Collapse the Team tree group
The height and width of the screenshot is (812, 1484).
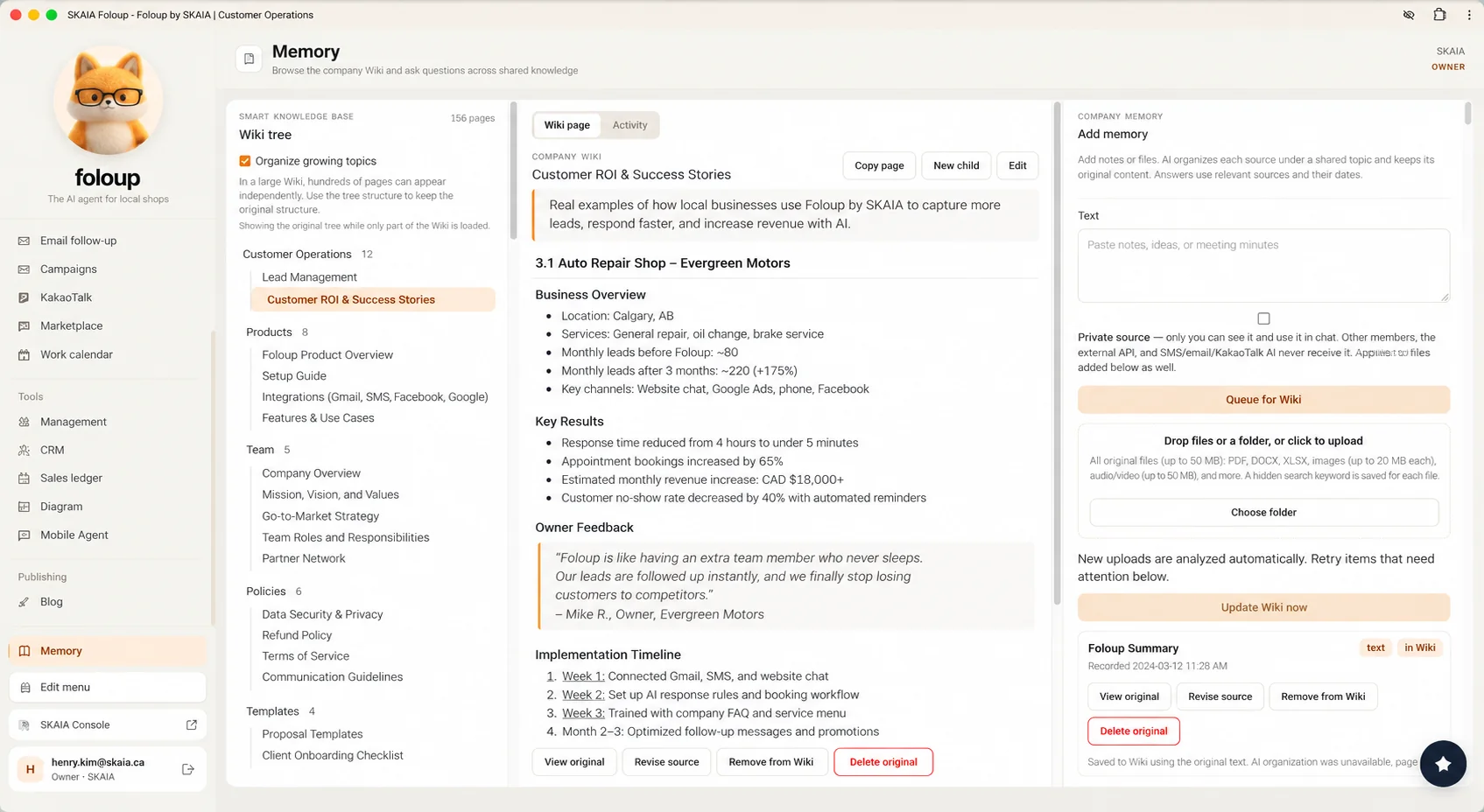[x=260, y=450]
